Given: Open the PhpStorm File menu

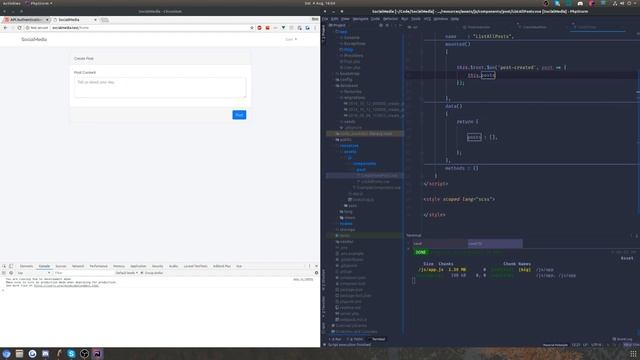Looking at the screenshot, I should pyautogui.click(x=325, y=19).
